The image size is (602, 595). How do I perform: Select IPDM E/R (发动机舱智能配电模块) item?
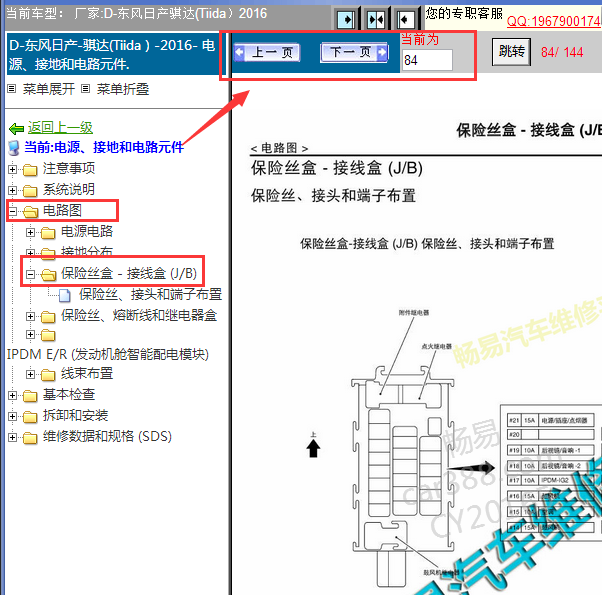pyautogui.click(x=108, y=354)
